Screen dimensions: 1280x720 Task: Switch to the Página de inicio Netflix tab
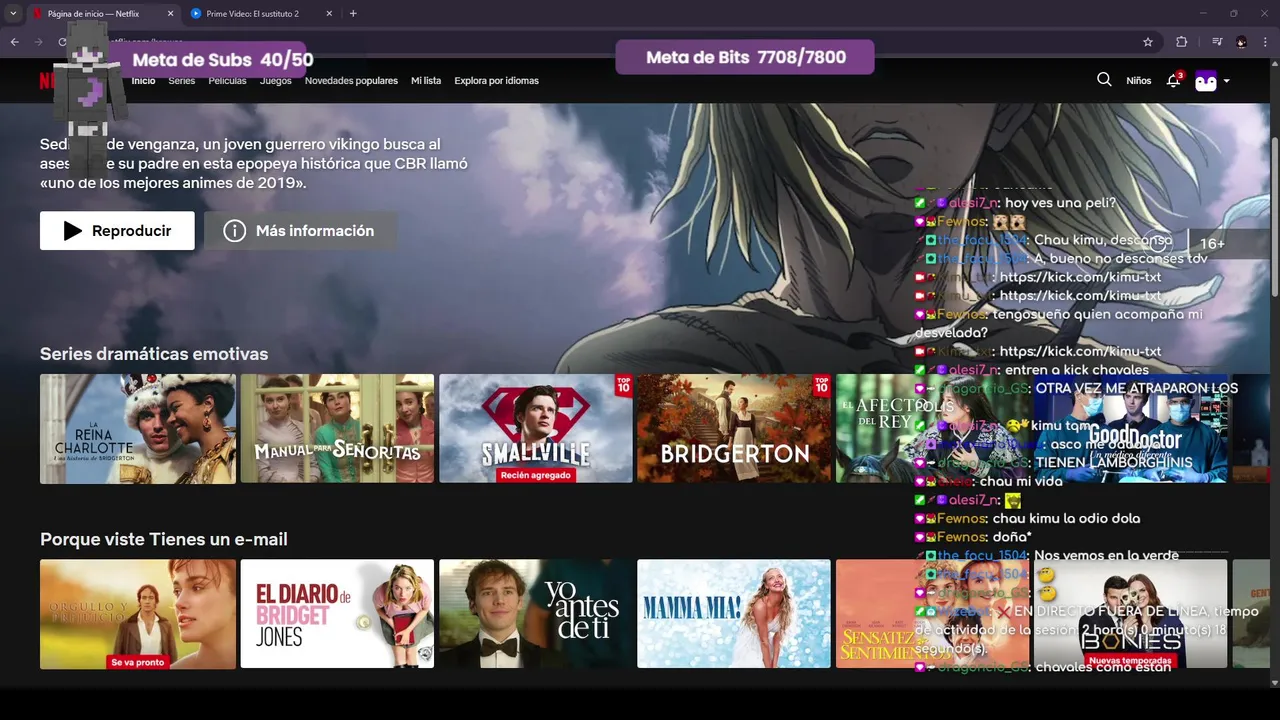click(102, 14)
